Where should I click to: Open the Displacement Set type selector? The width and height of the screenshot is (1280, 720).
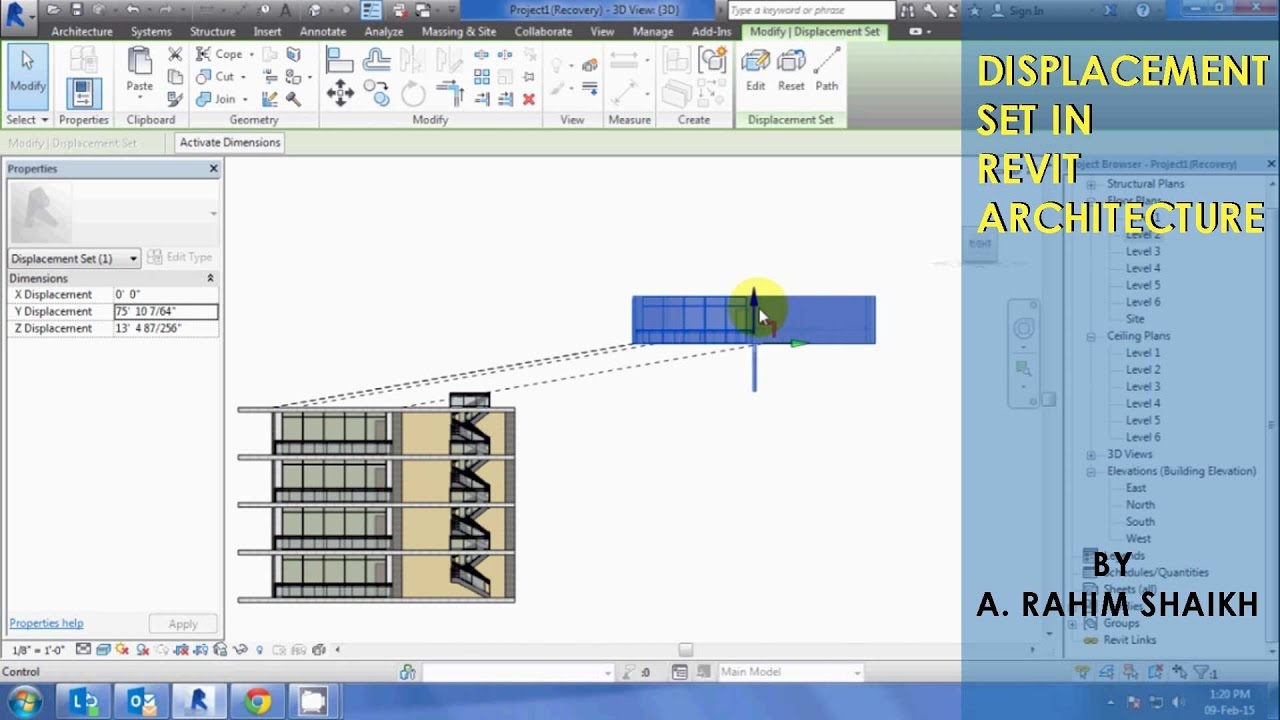point(74,259)
